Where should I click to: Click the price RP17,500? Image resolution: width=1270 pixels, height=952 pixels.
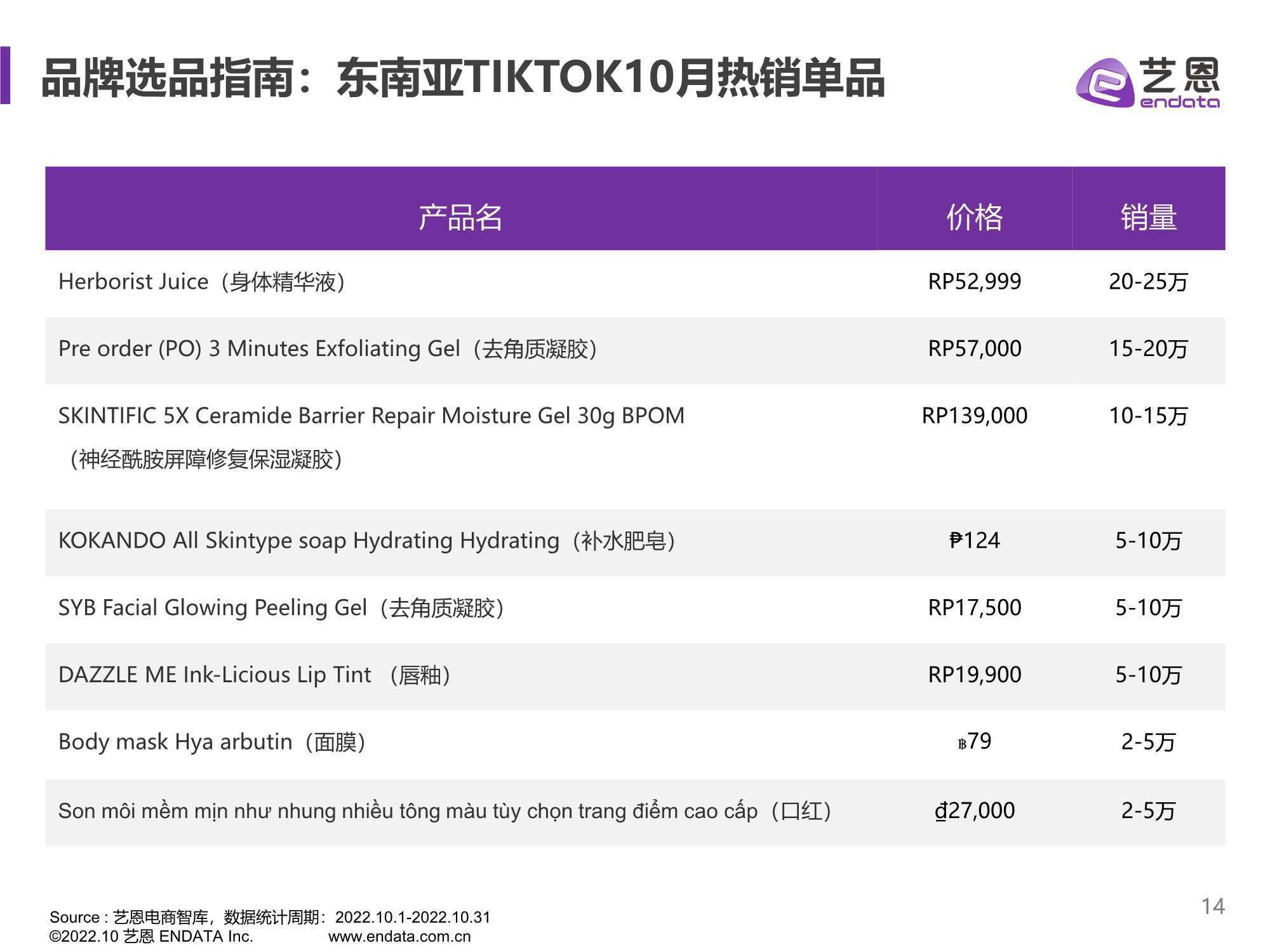coord(975,608)
